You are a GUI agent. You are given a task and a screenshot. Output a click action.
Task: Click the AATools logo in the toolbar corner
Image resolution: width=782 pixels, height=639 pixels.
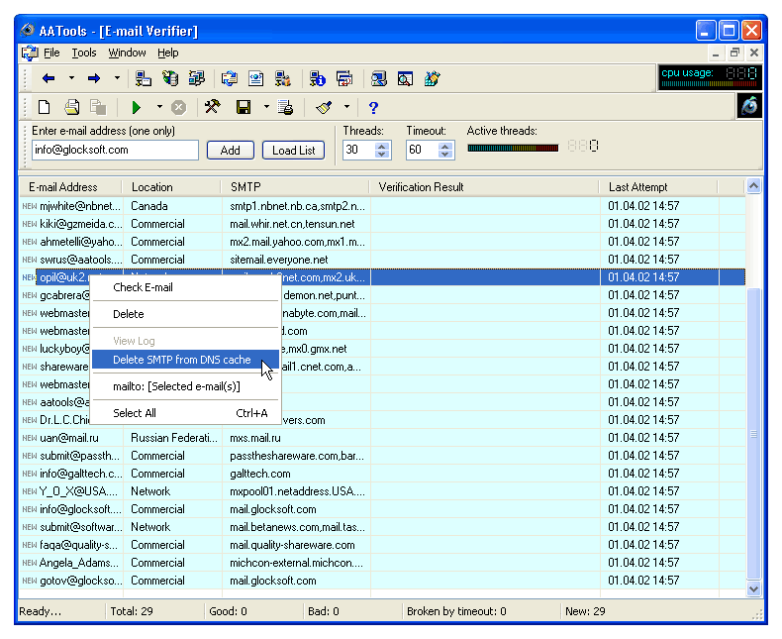tap(749, 106)
